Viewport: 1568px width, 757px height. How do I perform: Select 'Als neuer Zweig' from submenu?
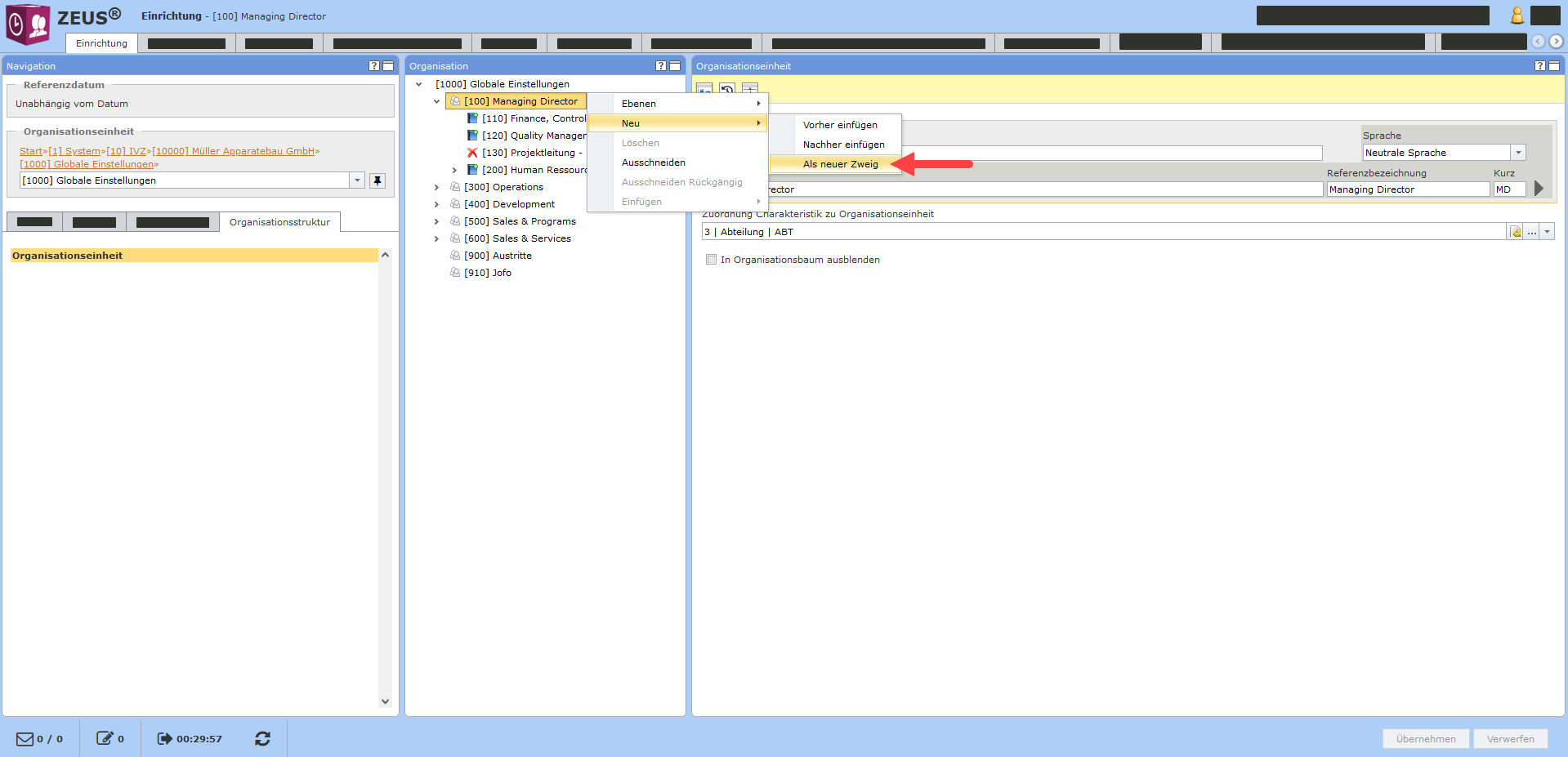[x=840, y=164]
